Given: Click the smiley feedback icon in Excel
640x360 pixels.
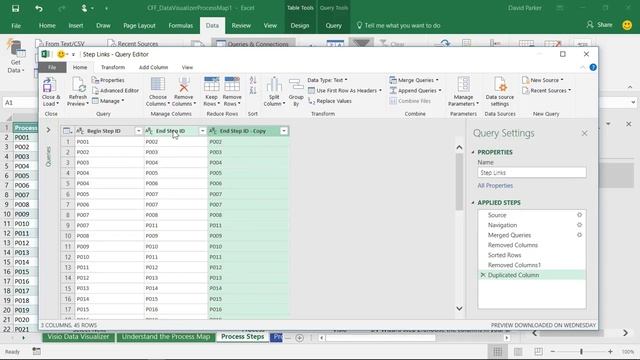Looking at the screenshot, I should [627, 25].
